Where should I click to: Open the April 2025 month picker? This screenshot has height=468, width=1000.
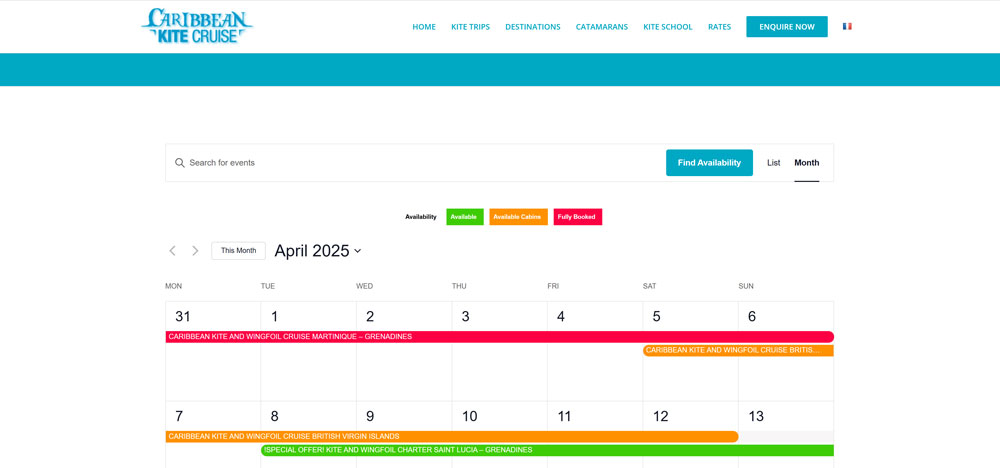318,251
